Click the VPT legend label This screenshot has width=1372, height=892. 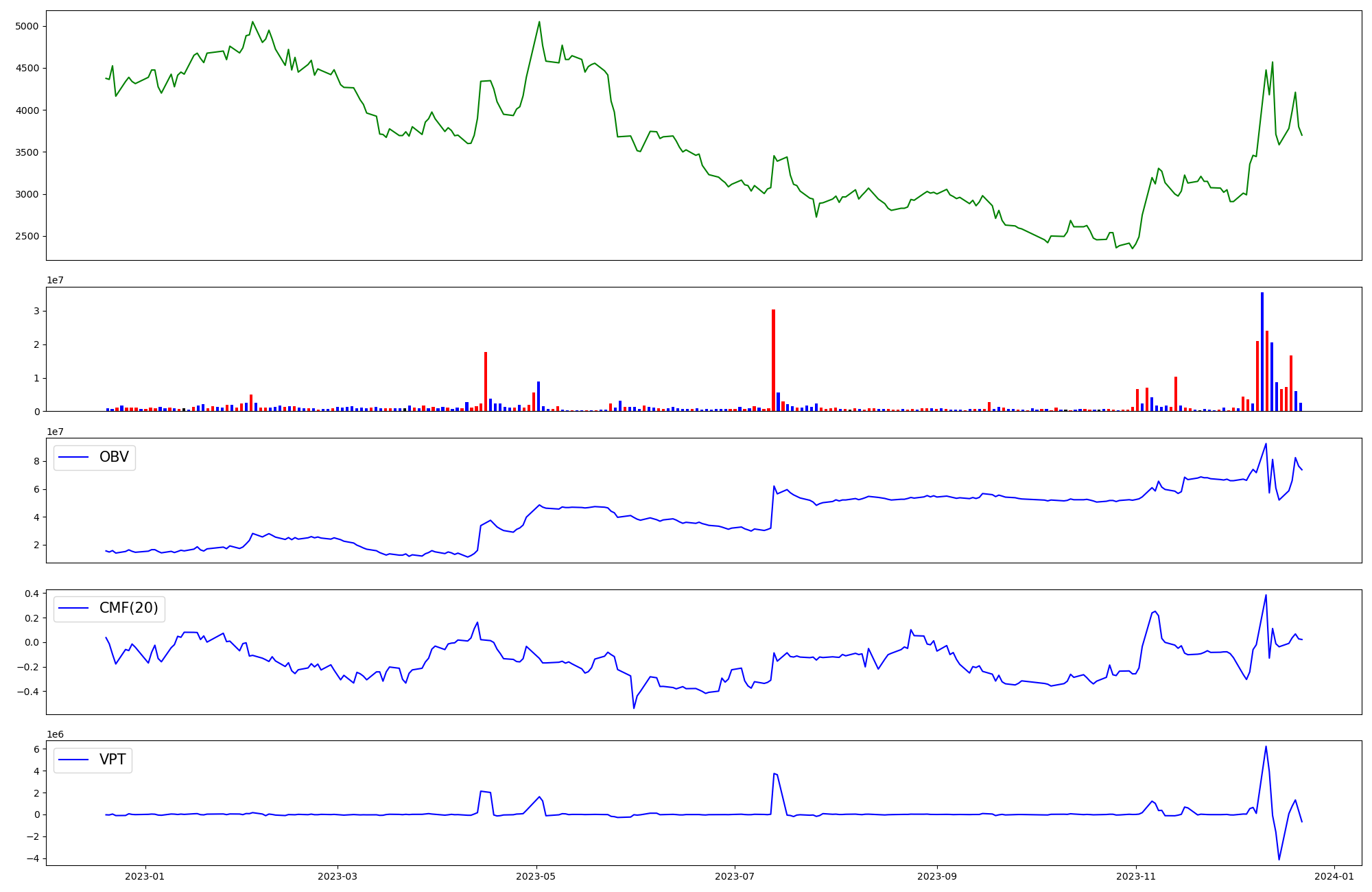[x=113, y=760]
